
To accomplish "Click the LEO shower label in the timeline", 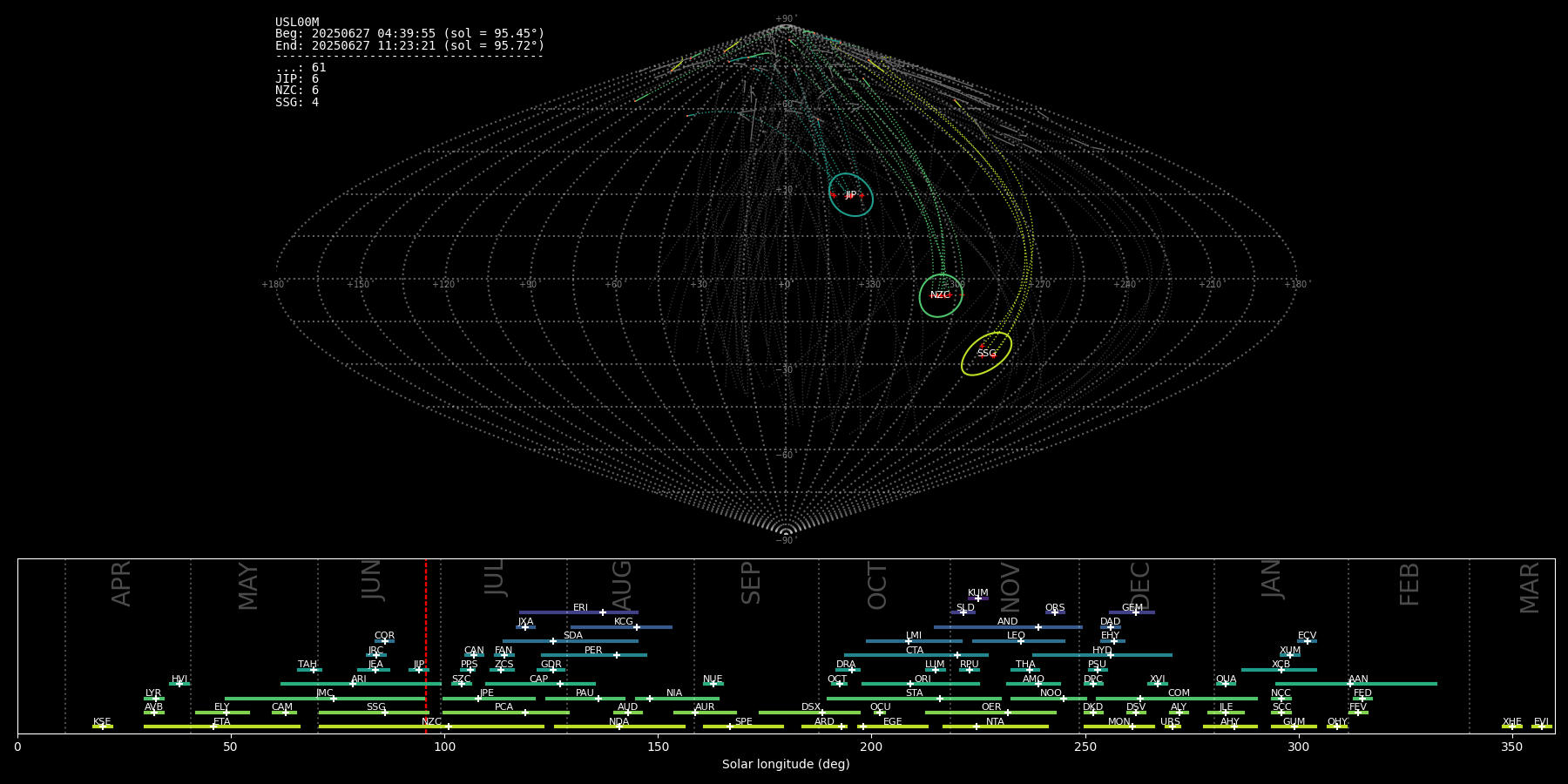I will coord(1017,636).
